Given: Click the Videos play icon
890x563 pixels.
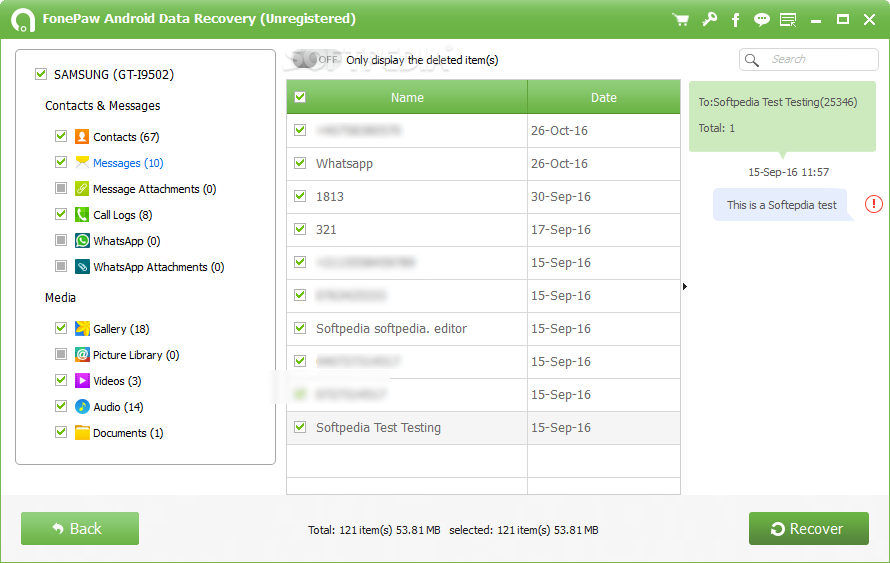Looking at the screenshot, I should [x=82, y=381].
